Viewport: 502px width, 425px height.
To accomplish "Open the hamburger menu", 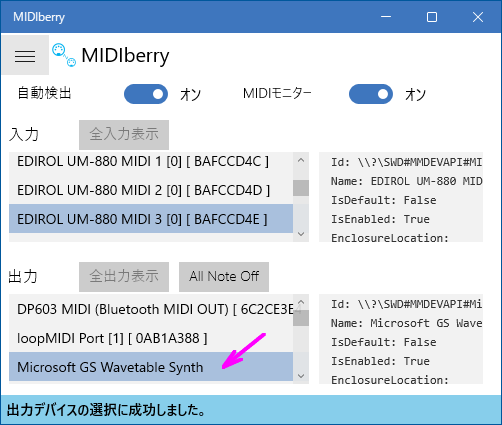I will tap(25, 55).
